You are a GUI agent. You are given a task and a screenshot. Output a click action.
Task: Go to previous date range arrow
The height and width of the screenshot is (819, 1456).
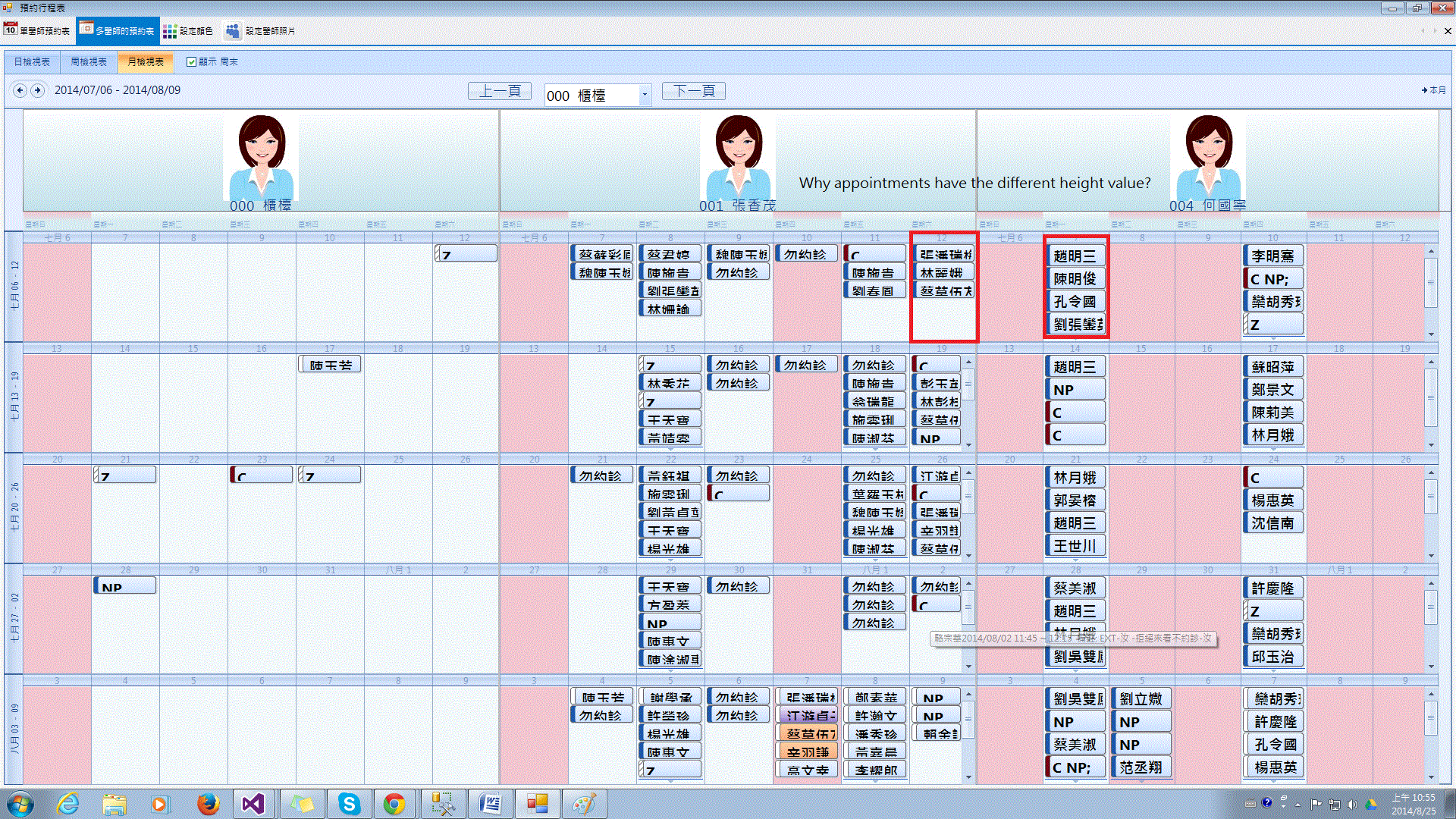coord(20,90)
